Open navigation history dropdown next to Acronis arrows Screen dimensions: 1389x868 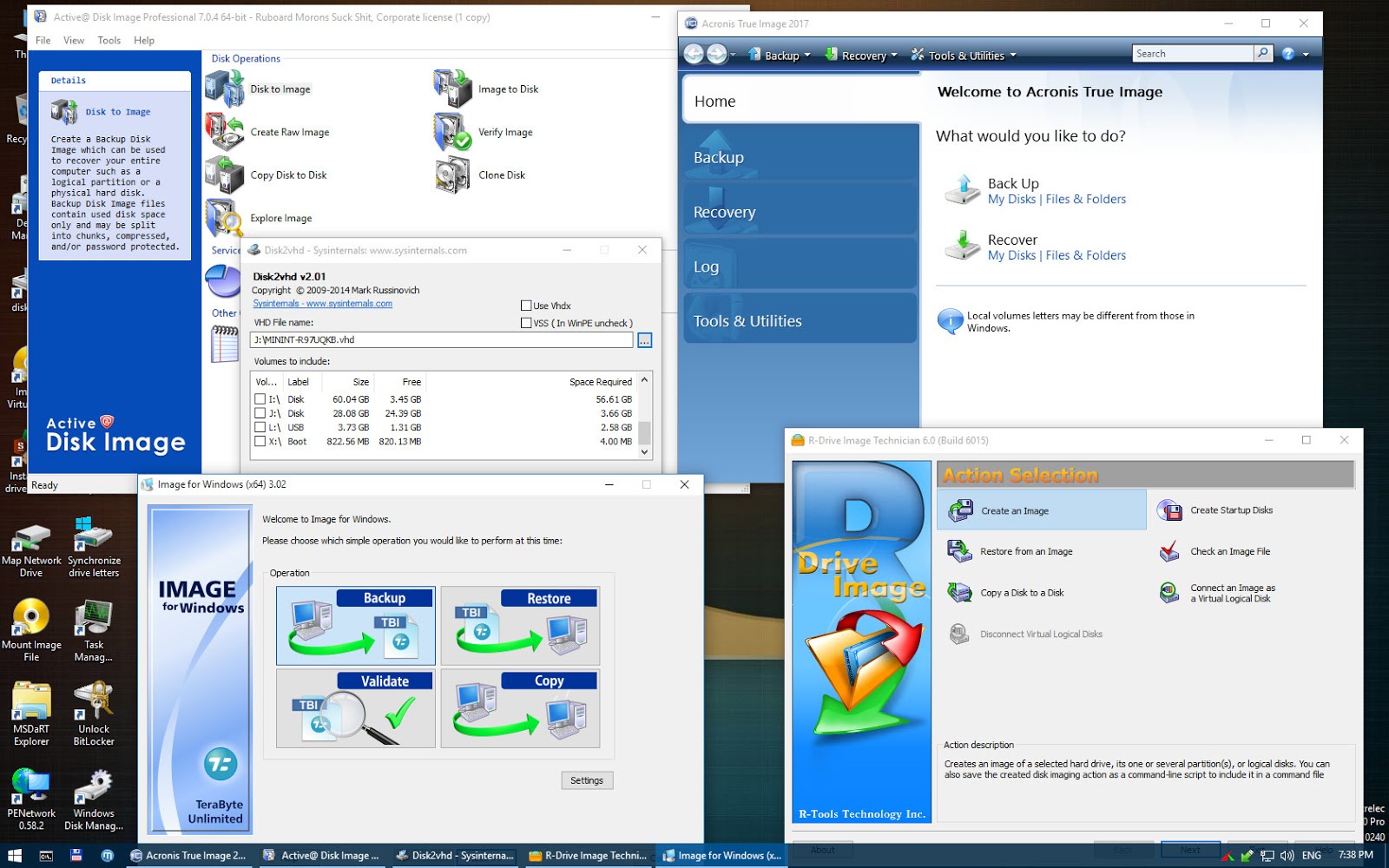733,54
